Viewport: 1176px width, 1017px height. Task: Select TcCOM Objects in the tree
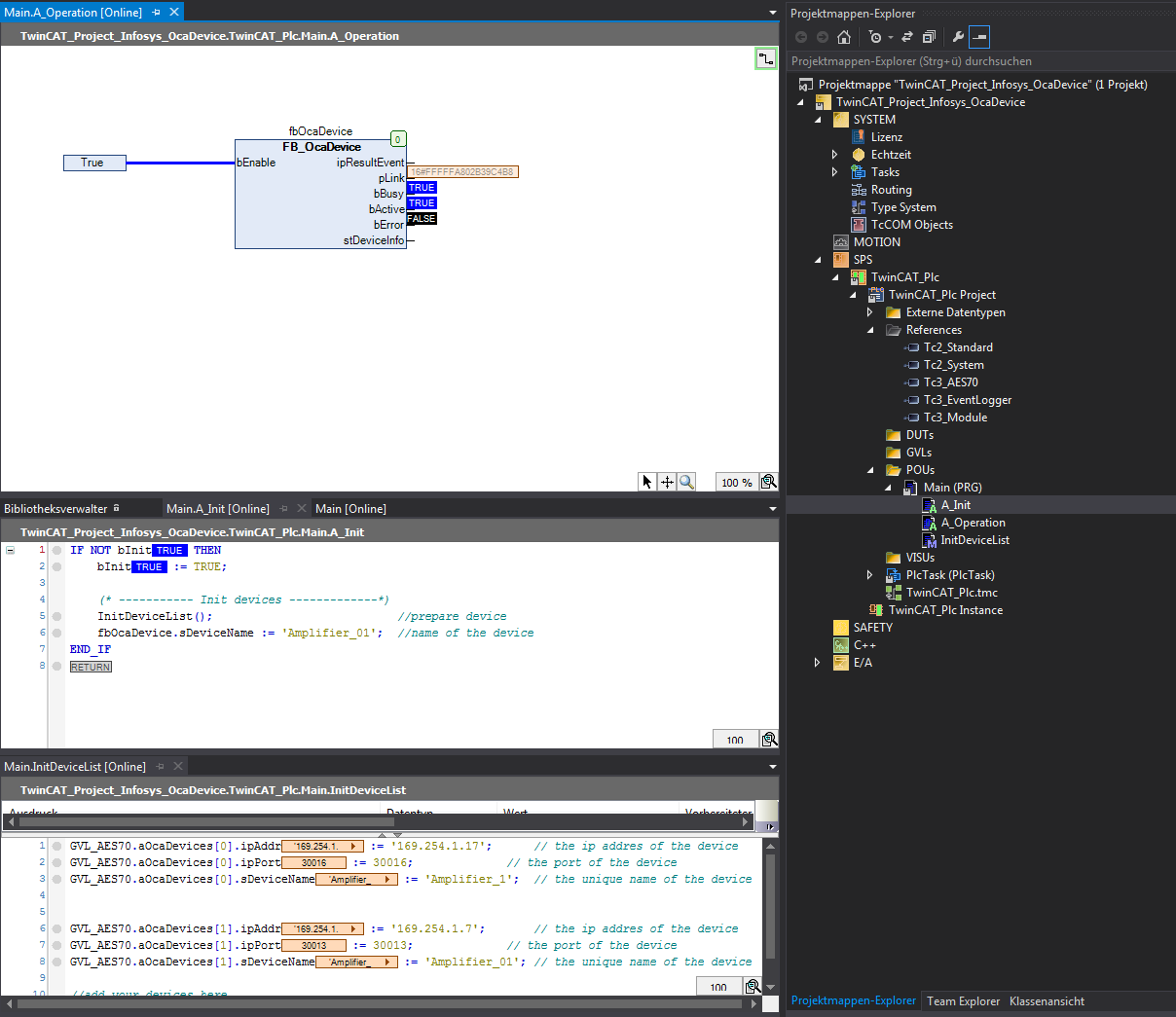(x=912, y=225)
